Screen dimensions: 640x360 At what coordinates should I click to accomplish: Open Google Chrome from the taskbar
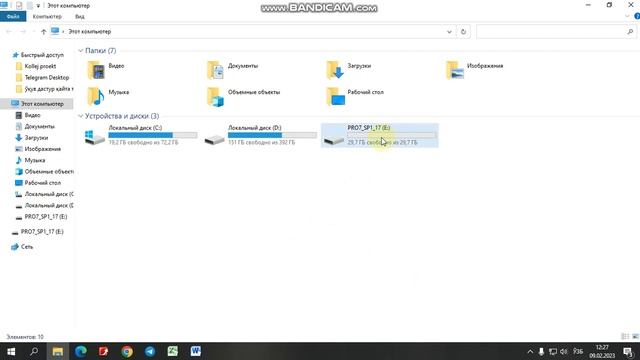click(x=127, y=351)
